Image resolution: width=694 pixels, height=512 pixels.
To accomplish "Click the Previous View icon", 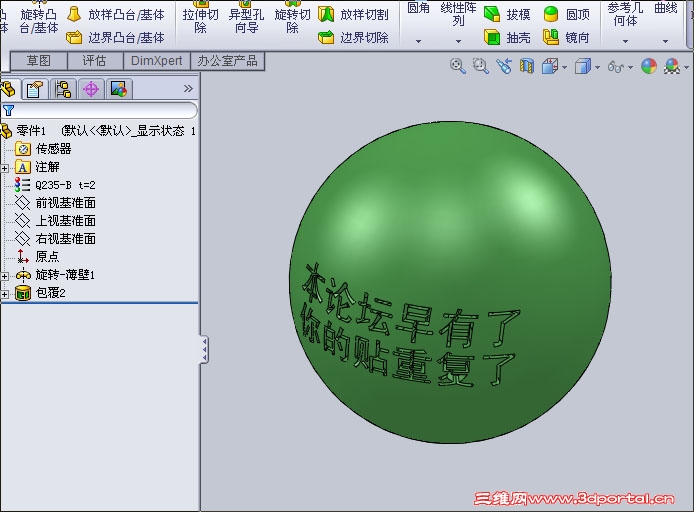I will coord(504,66).
